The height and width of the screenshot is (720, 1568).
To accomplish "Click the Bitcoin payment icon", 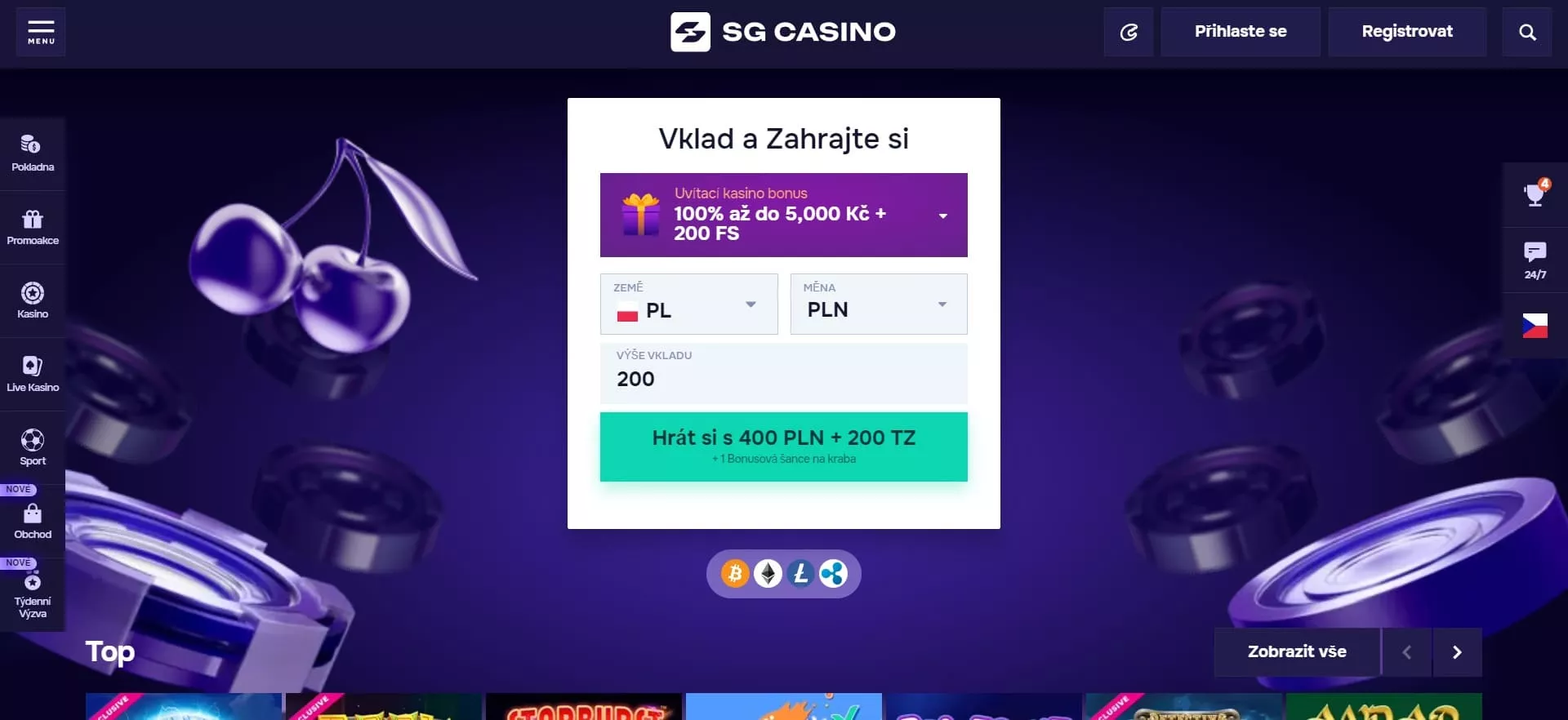I will pos(735,574).
